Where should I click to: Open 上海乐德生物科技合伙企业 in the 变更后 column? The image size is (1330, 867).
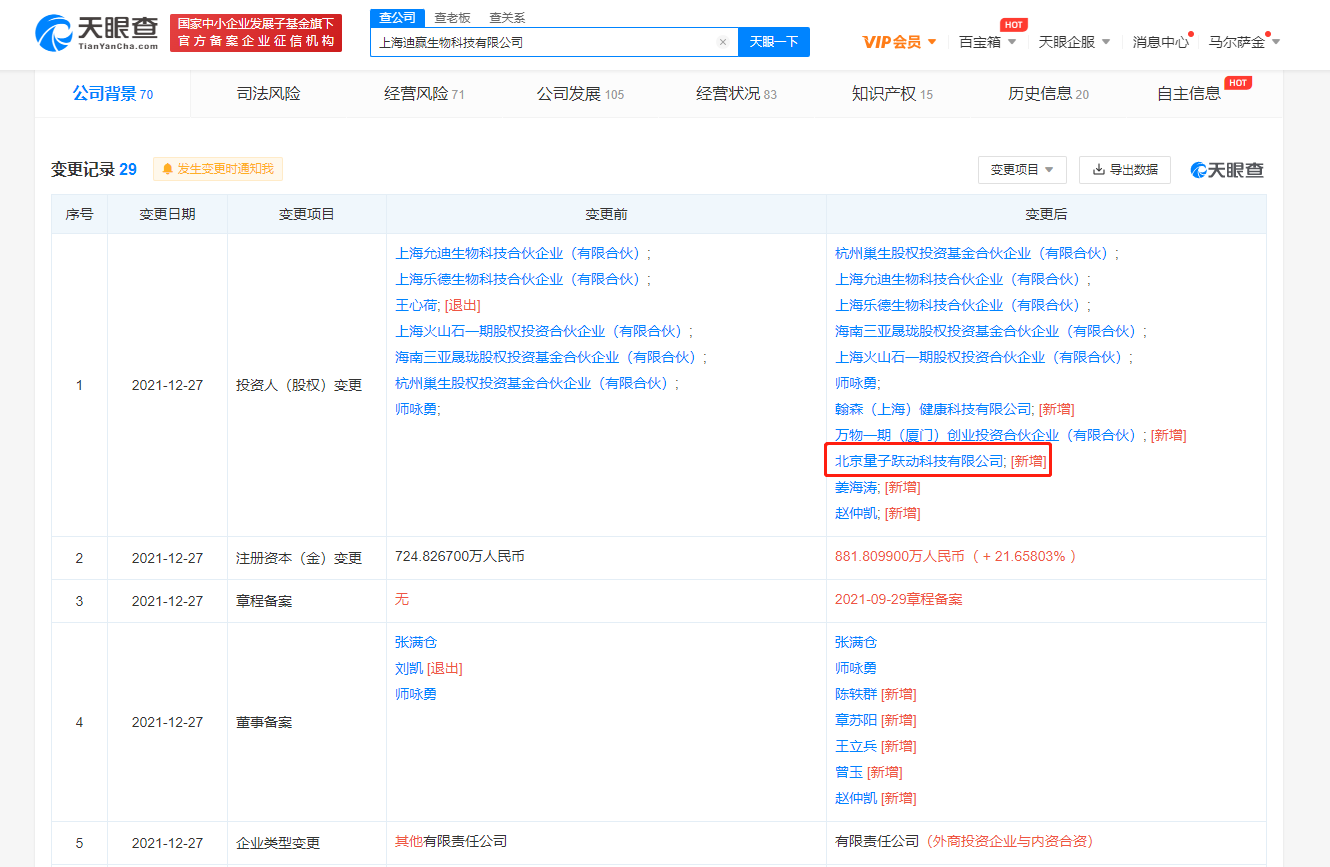(961, 305)
